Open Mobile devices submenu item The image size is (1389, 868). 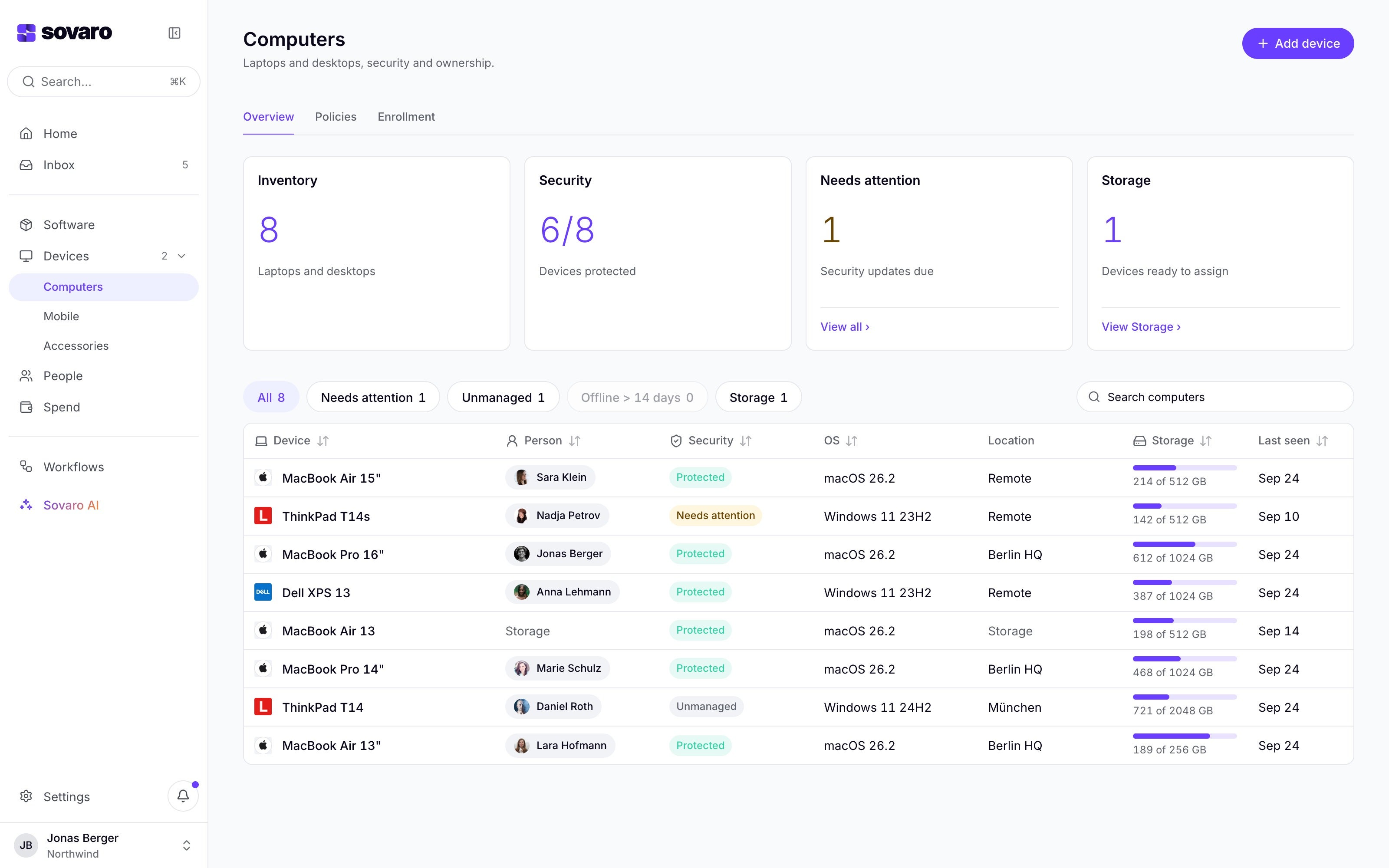point(103,316)
